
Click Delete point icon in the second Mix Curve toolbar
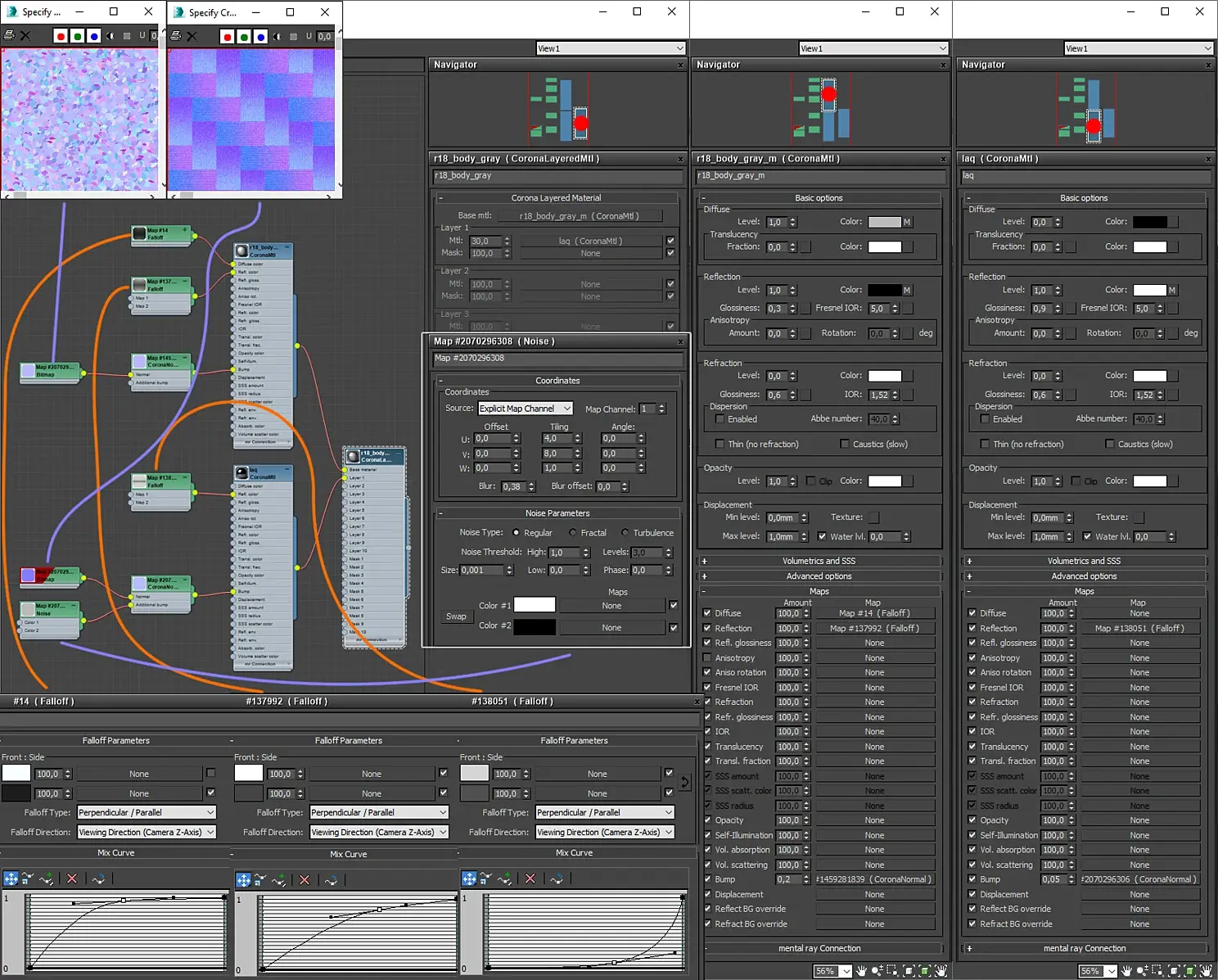[304, 879]
